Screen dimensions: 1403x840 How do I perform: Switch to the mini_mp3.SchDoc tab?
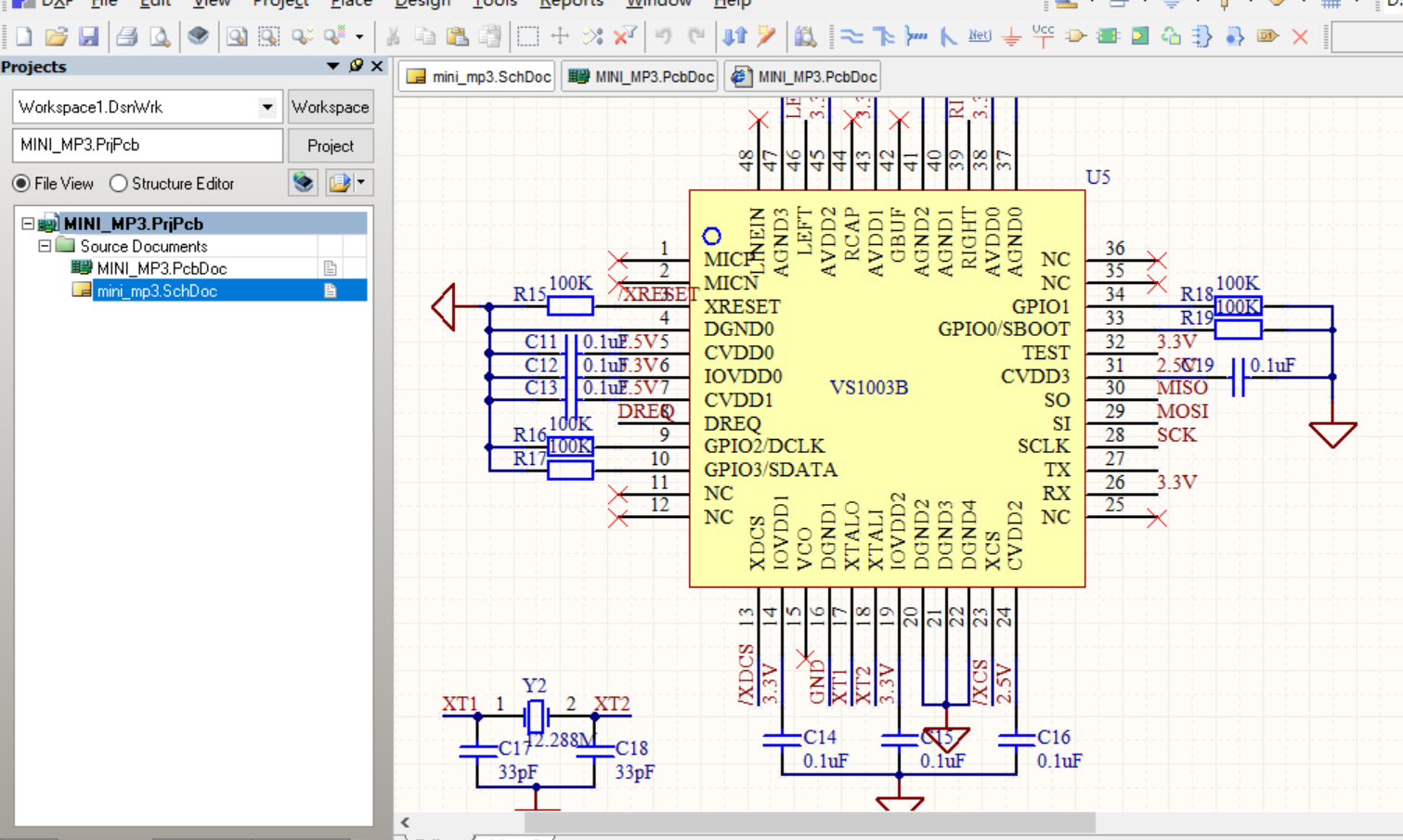[x=478, y=77]
